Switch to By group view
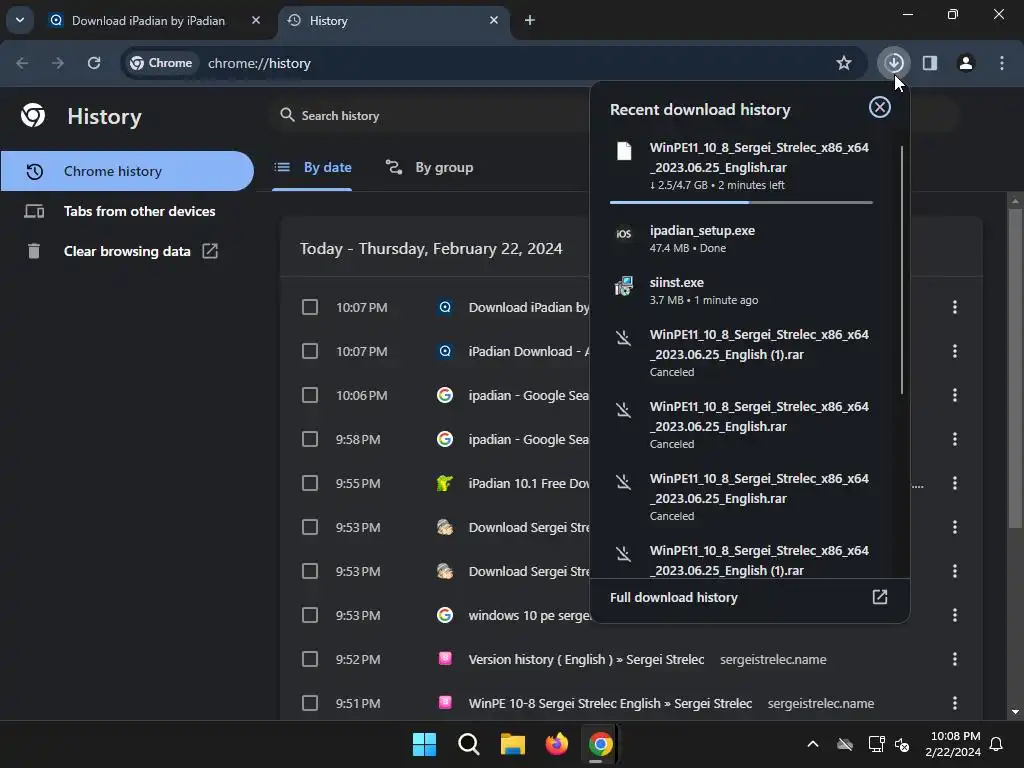This screenshot has height=768, width=1024. tap(429, 168)
